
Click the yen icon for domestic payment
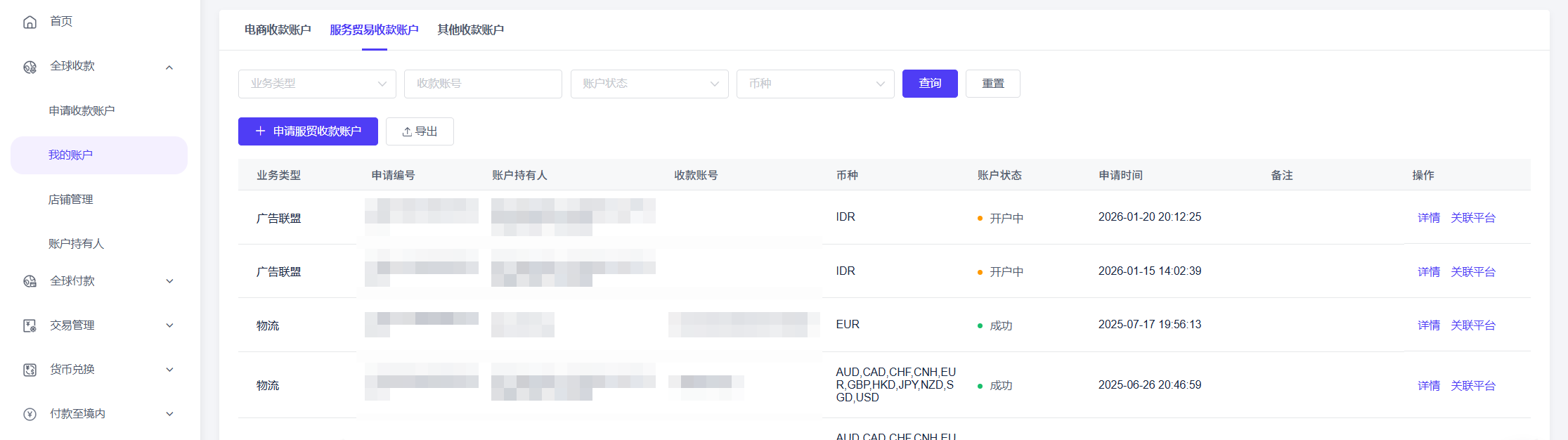30,414
